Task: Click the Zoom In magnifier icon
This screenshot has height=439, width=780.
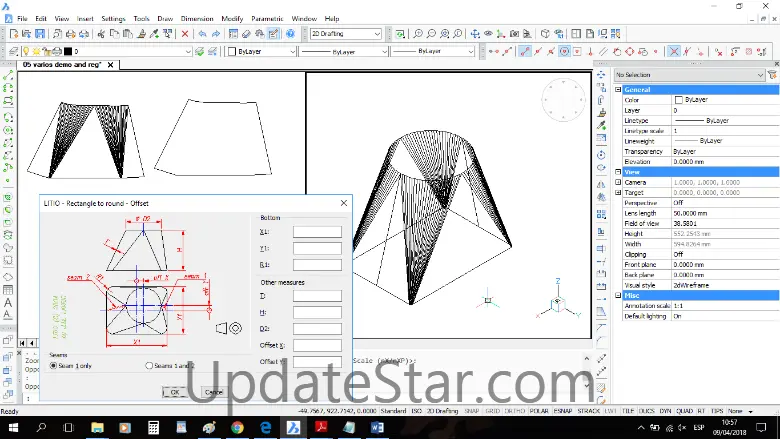Action: click(x=418, y=34)
